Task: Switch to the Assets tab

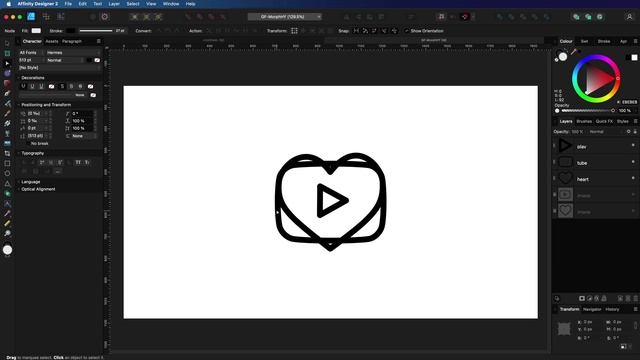Action: click(52, 41)
